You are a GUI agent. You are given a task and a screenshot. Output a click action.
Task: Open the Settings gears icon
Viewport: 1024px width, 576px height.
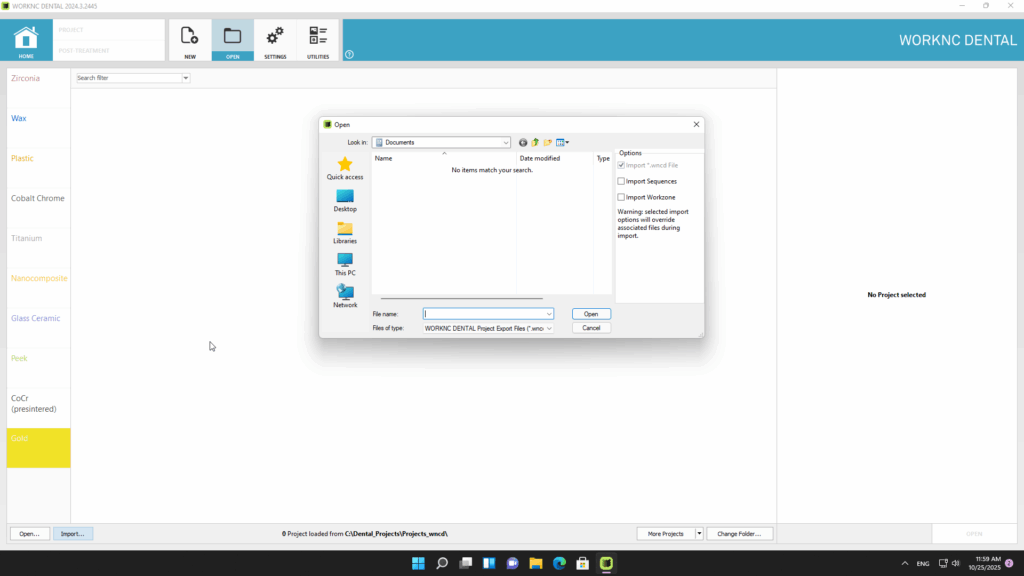coord(275,38)
